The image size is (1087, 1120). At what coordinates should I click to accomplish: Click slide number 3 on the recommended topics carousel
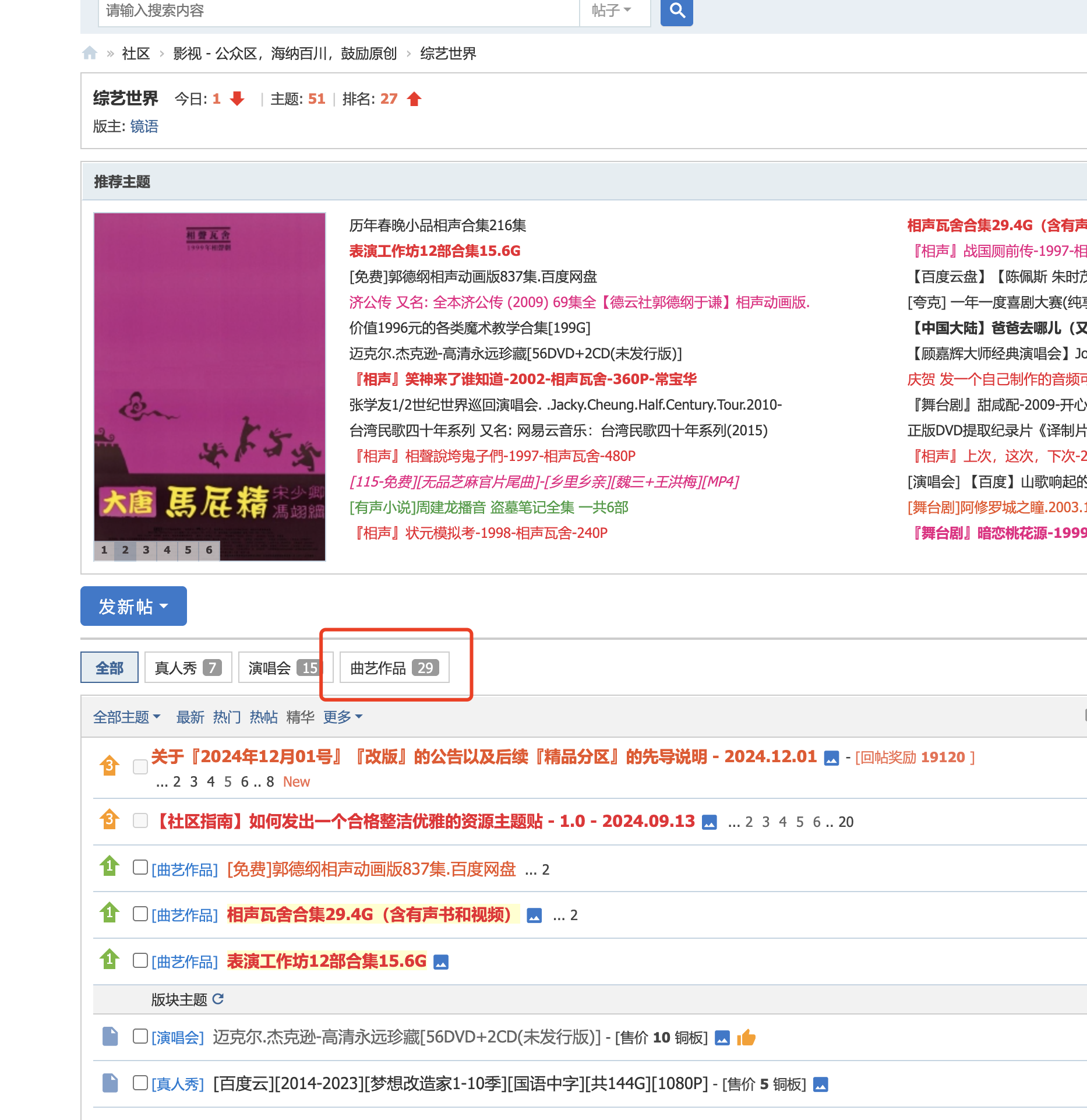point(146,550)
